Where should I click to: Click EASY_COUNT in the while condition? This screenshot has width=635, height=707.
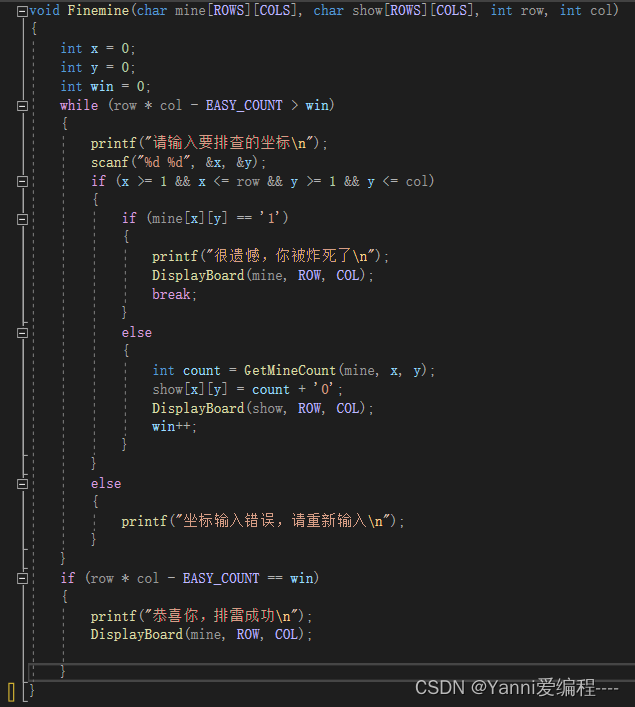point(244,105)
